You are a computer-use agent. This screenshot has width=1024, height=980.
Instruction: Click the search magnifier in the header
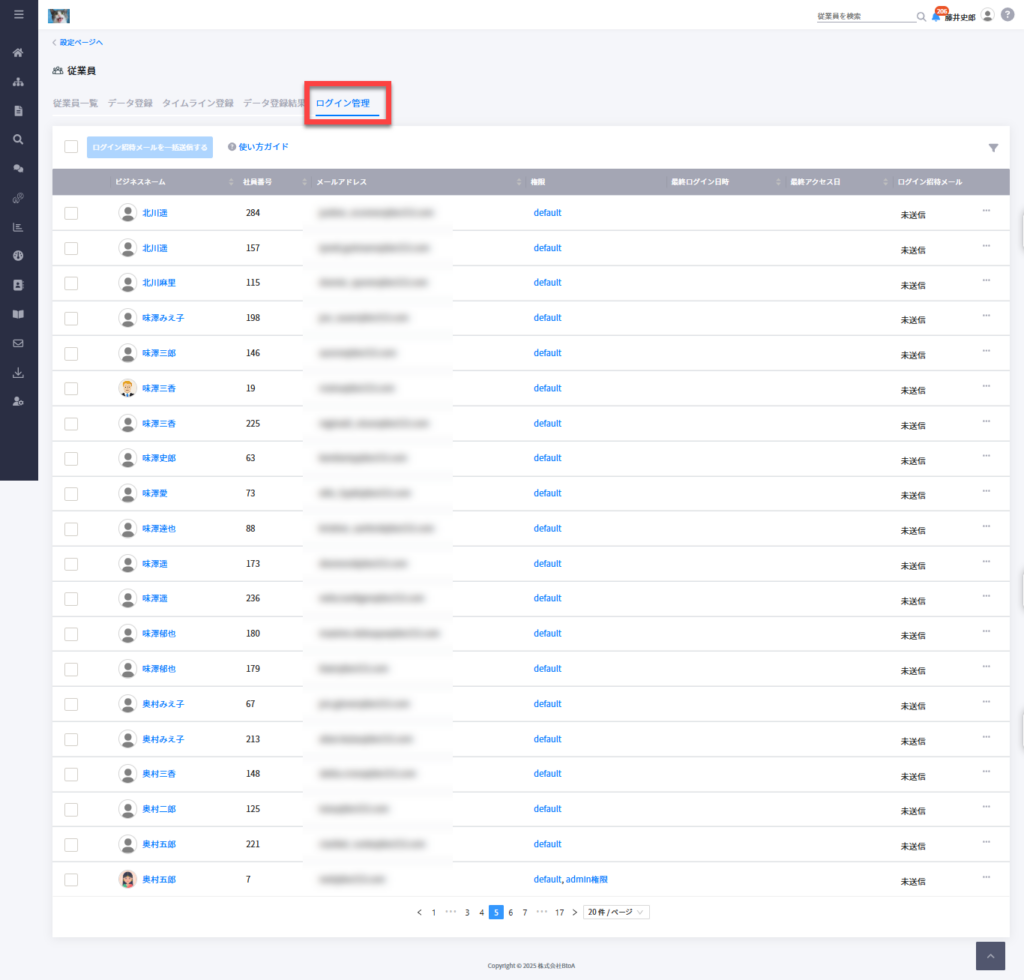tap(921, 16)
